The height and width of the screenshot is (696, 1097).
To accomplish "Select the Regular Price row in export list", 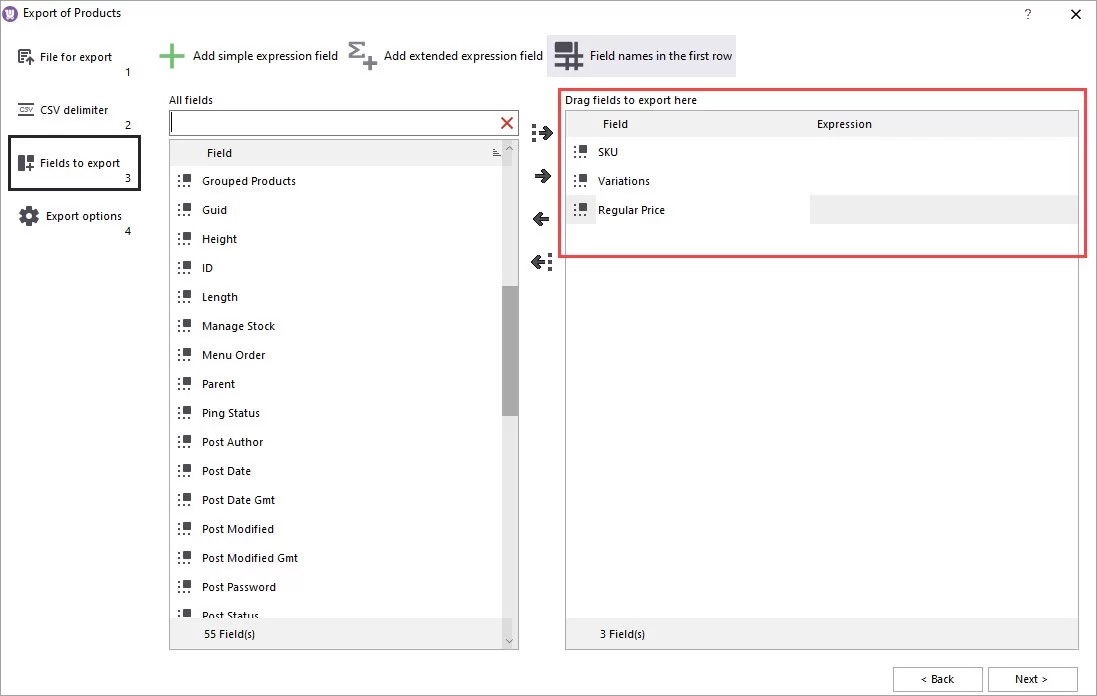I will (x=631, y=210).
